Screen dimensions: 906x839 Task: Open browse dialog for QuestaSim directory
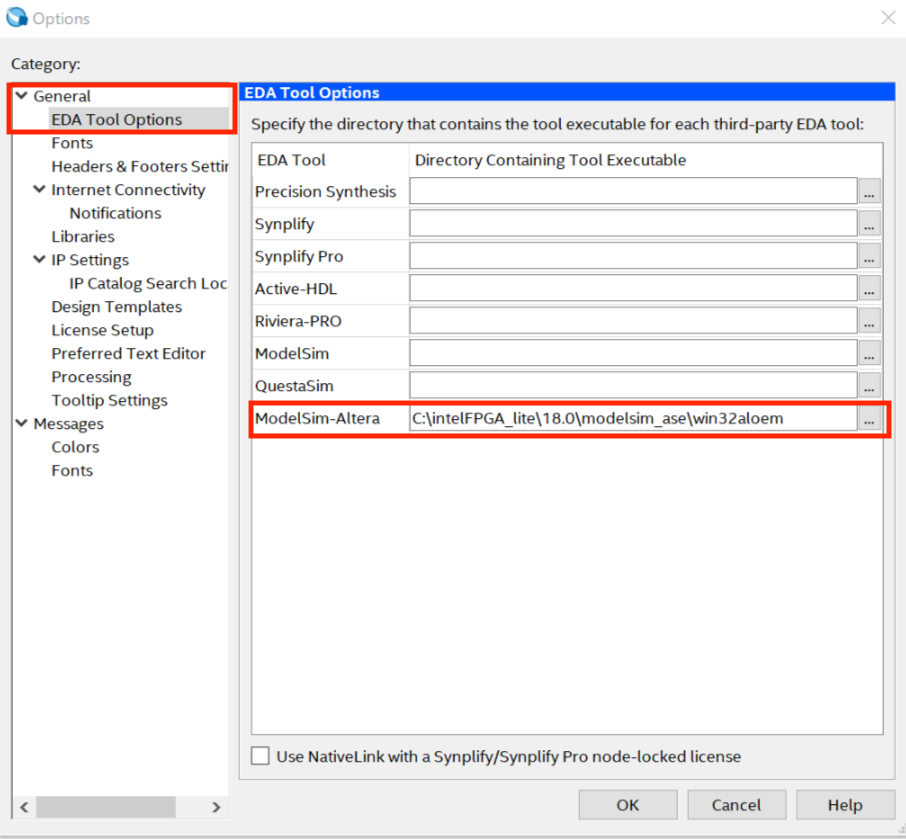click(x=869, y=386)
